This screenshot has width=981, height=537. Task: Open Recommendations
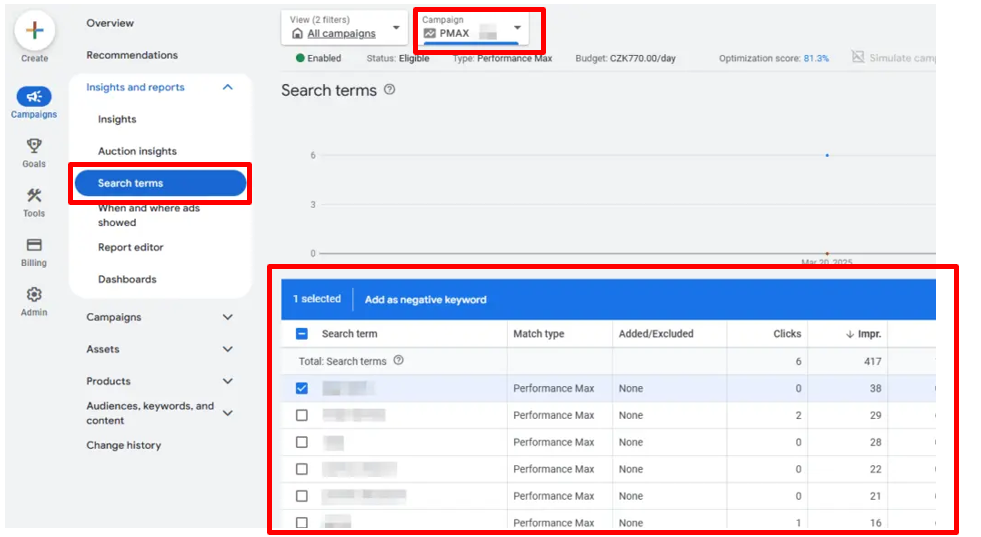coord(132,55)
